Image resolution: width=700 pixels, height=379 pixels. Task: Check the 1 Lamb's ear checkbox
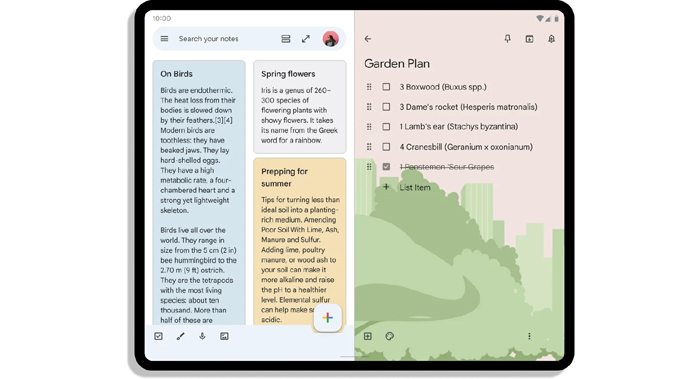386,127
